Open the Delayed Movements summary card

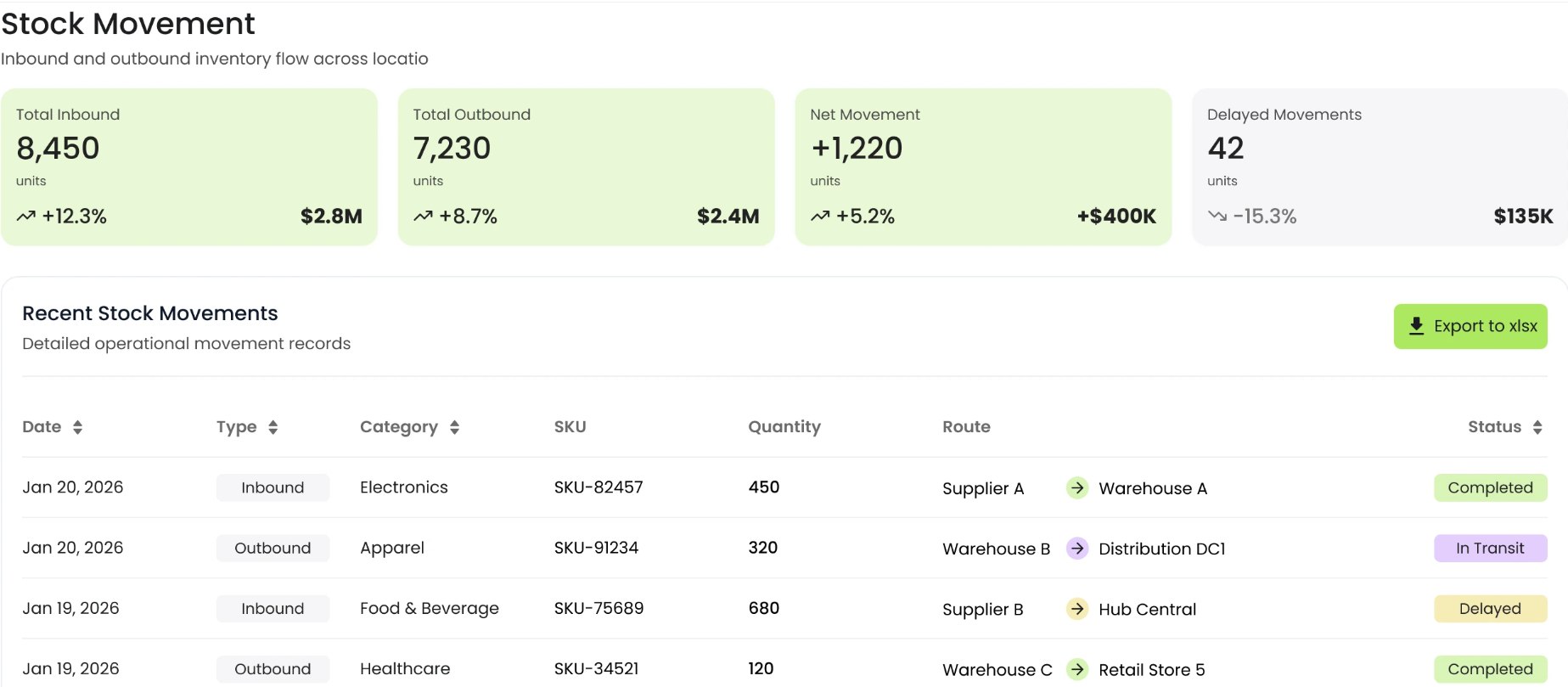(1380, 167)
